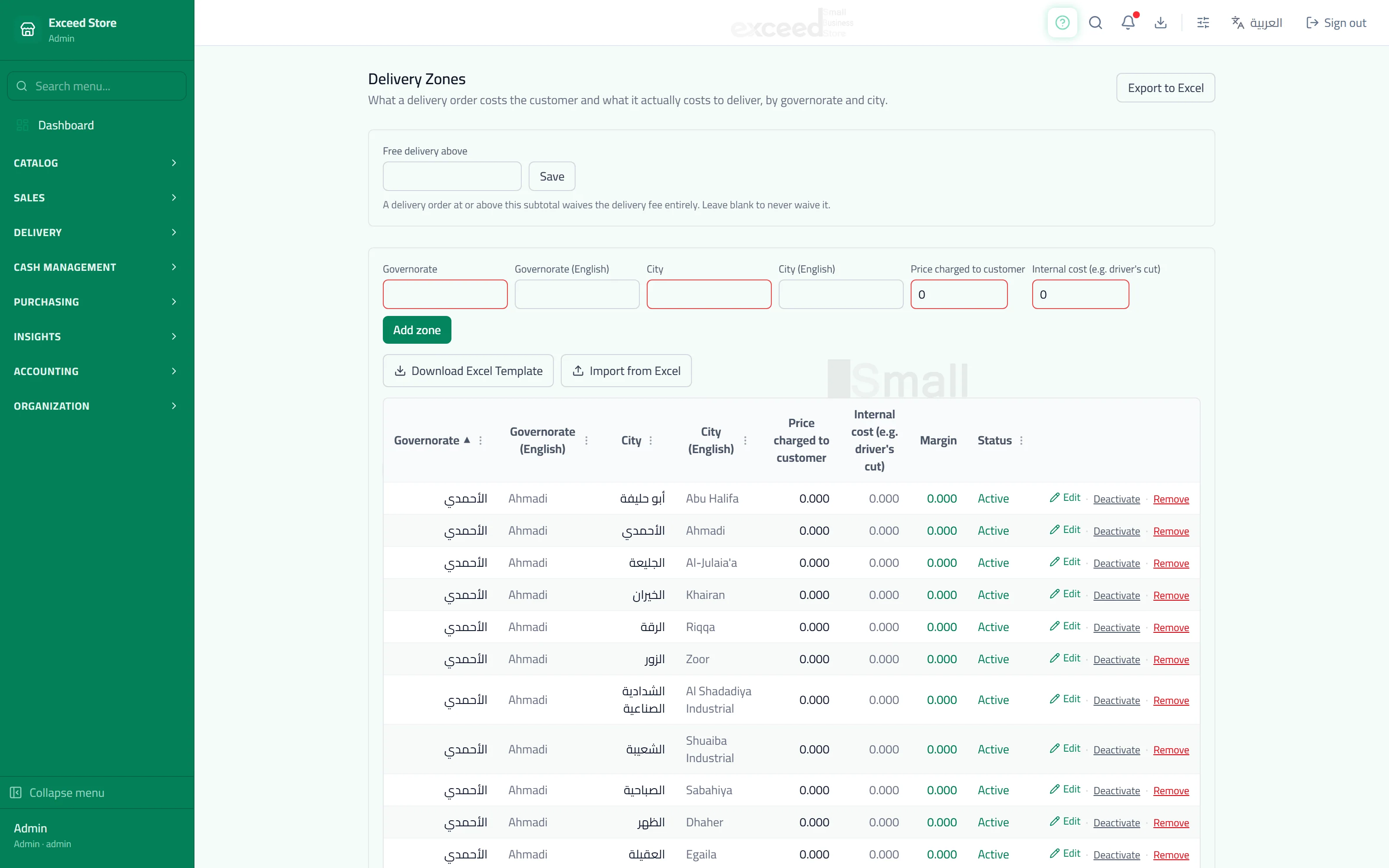Open the display settings sliders icon
1389x868 pixels.
tap(1203, 23)
